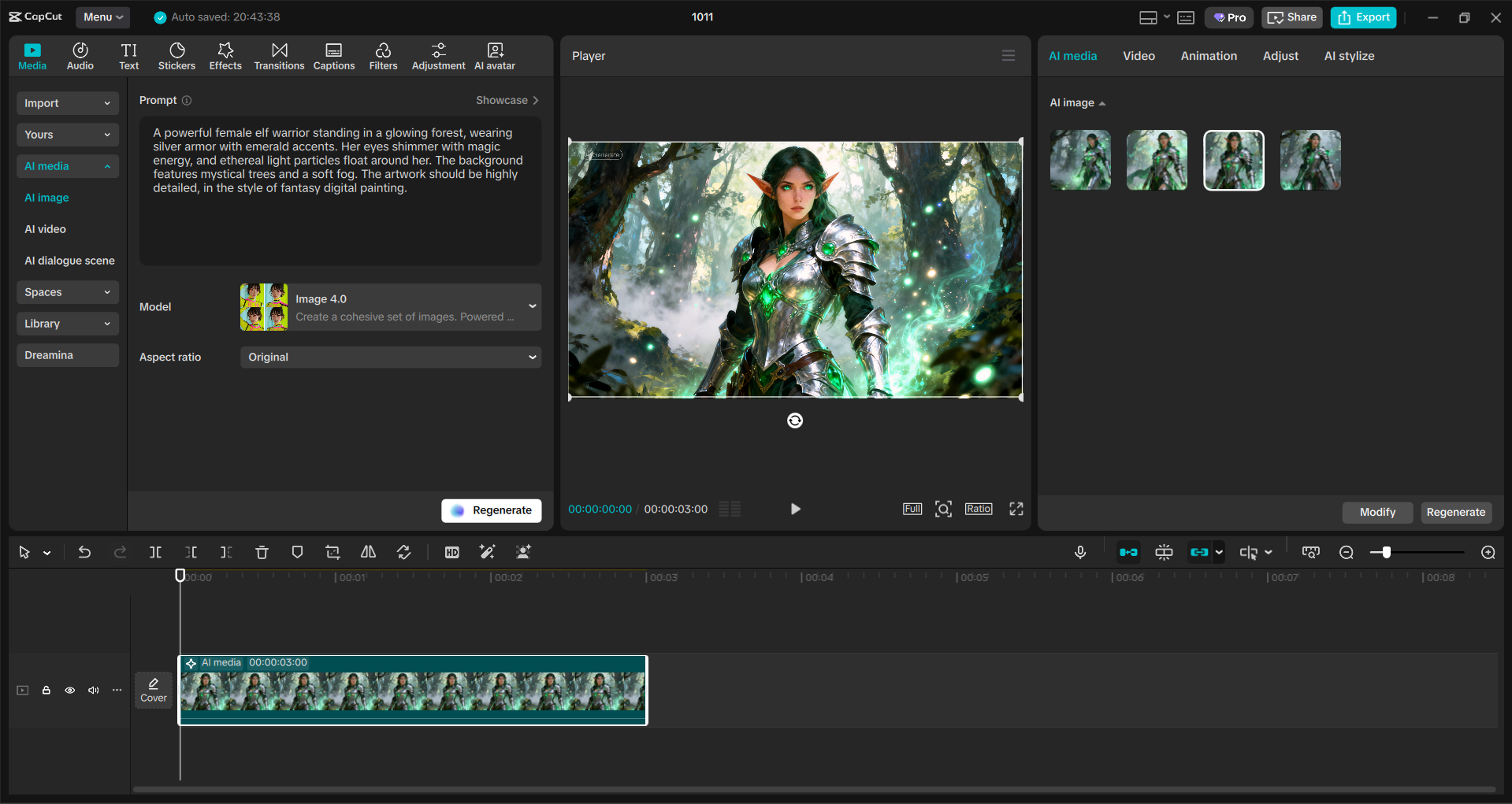This screenshot has width=1512, height=804.
Task: Select the second AI image thumbnail
Action: (x=1156, y=160)
